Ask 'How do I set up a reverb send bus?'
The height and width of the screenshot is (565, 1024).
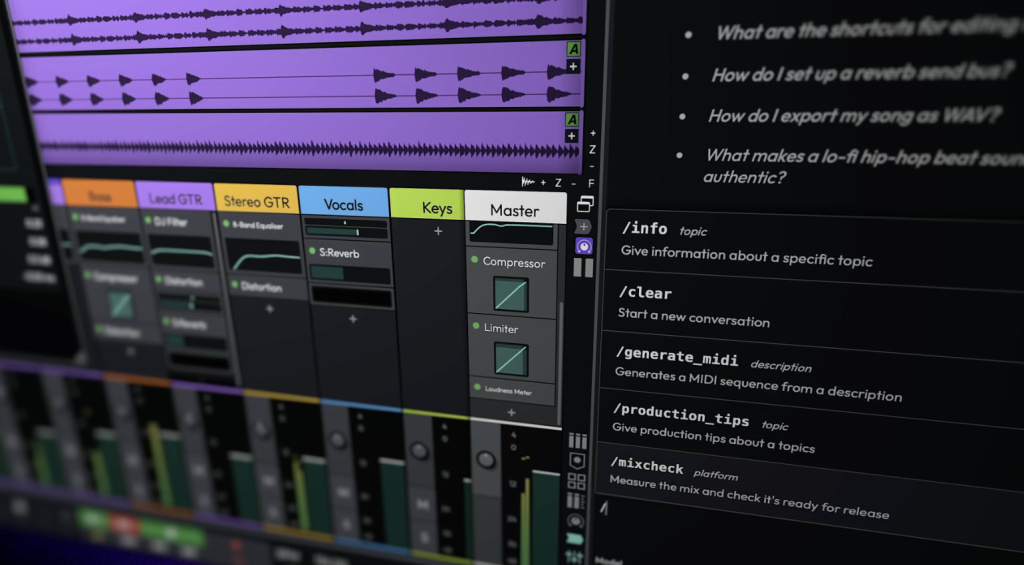pyautogui.click(x=863, y=73)
